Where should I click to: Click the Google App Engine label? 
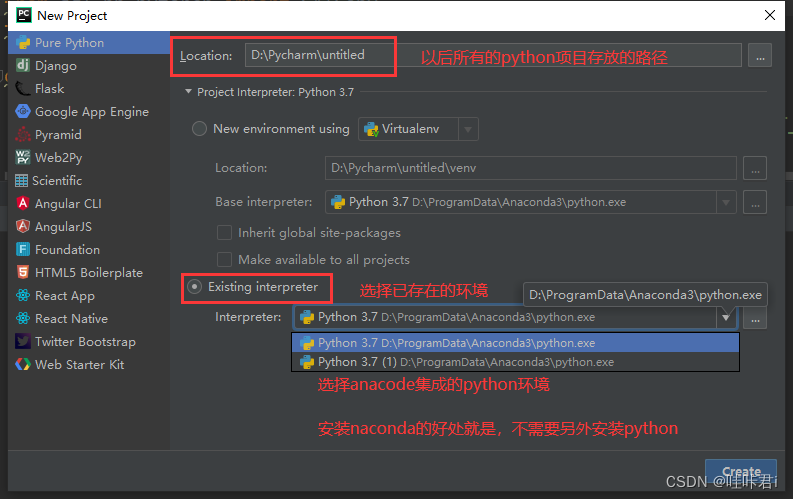[92, 112]
